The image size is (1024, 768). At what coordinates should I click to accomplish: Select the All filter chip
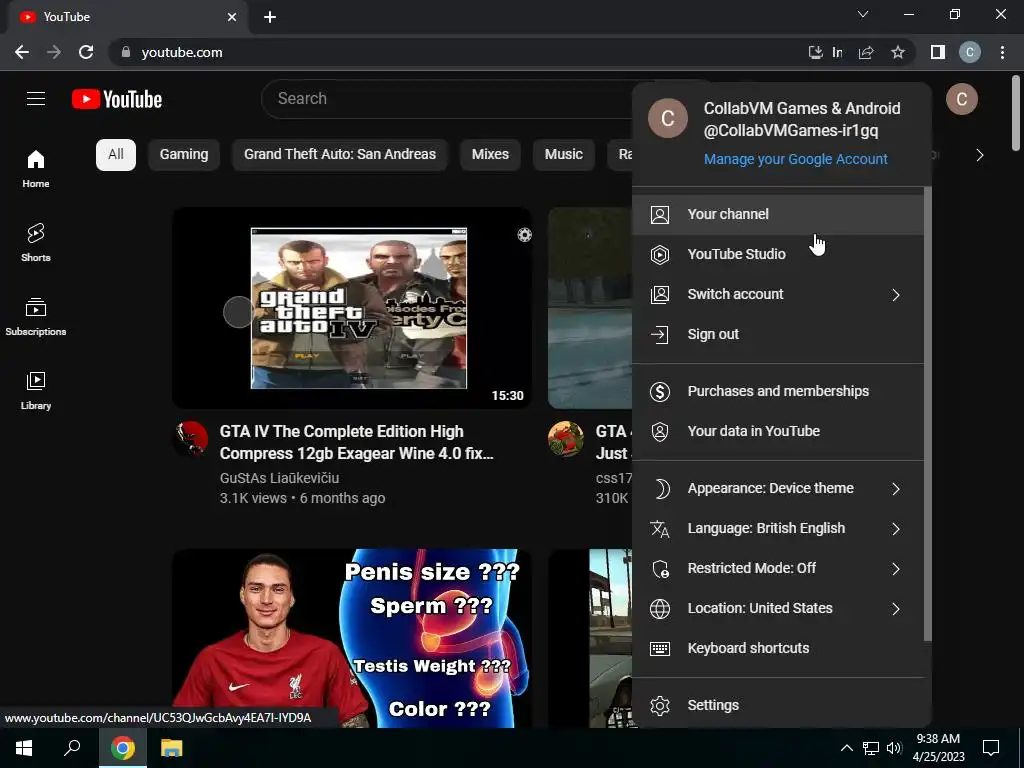[x=116, y=155]
